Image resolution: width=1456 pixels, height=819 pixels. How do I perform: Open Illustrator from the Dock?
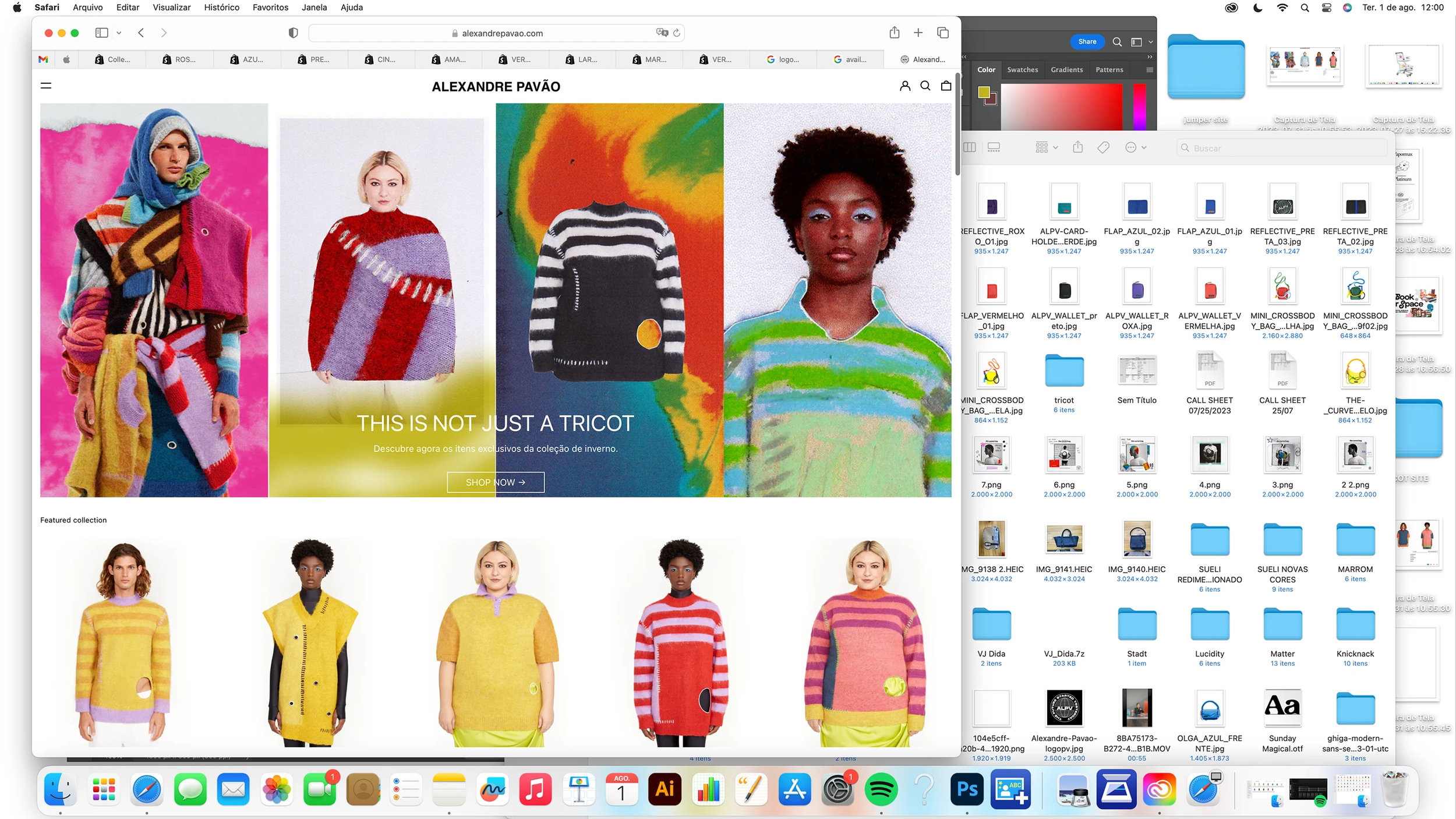click(665, 789)
